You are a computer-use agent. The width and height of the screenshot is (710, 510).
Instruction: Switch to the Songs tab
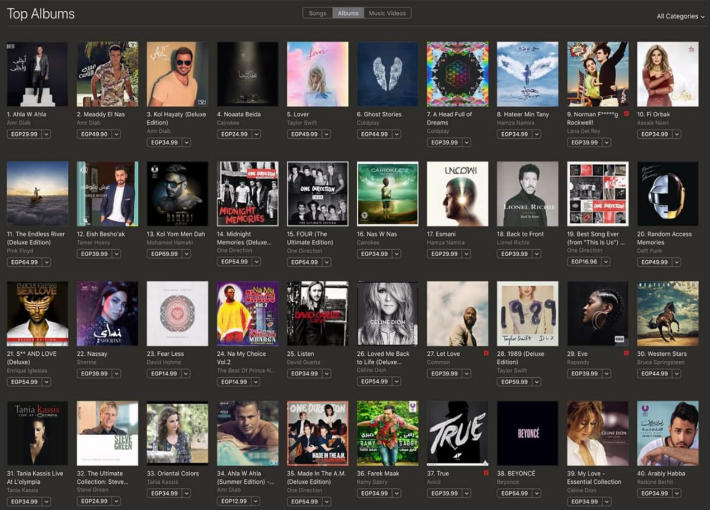point(317,13)
